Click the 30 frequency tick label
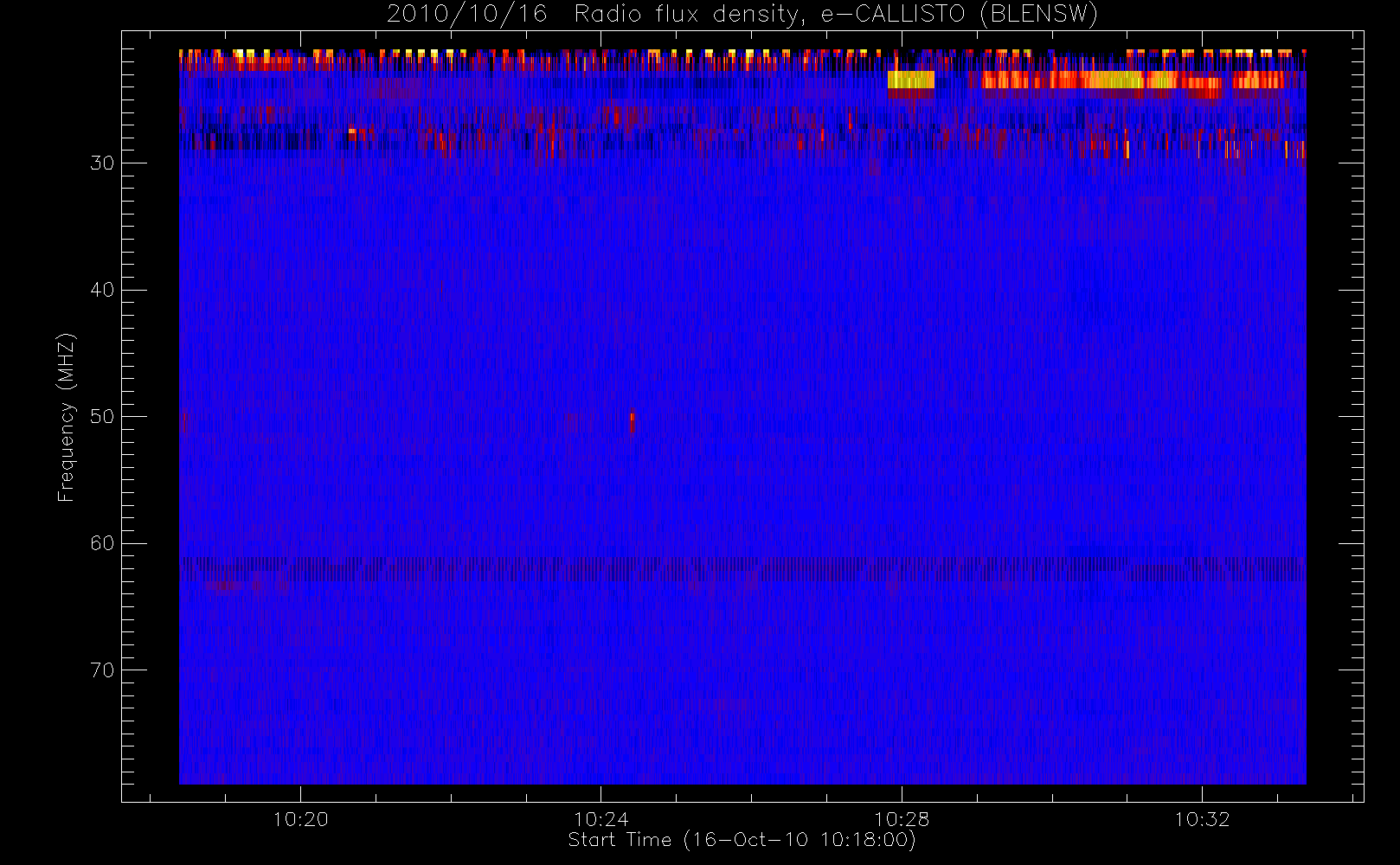Viewport: 1400px width, 865px height. (x=102, y=163)
